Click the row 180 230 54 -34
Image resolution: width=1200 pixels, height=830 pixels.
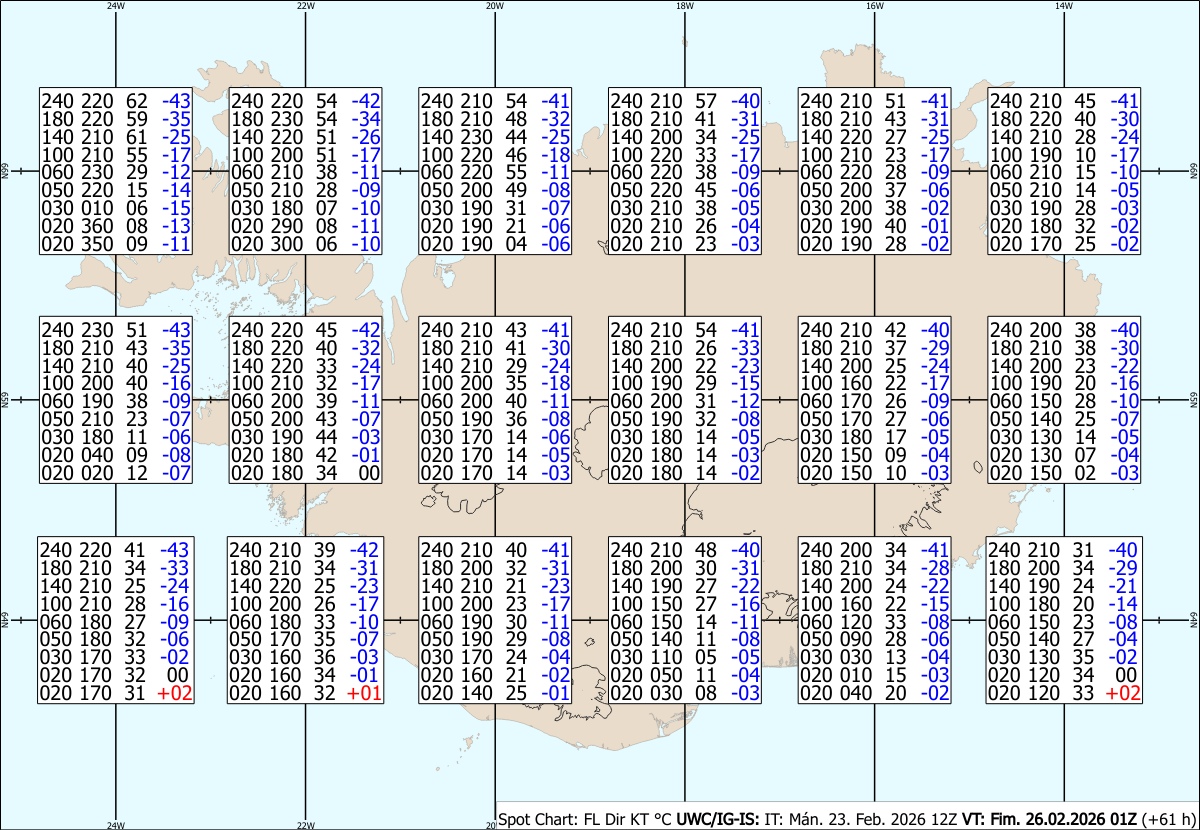pos(305,118)
